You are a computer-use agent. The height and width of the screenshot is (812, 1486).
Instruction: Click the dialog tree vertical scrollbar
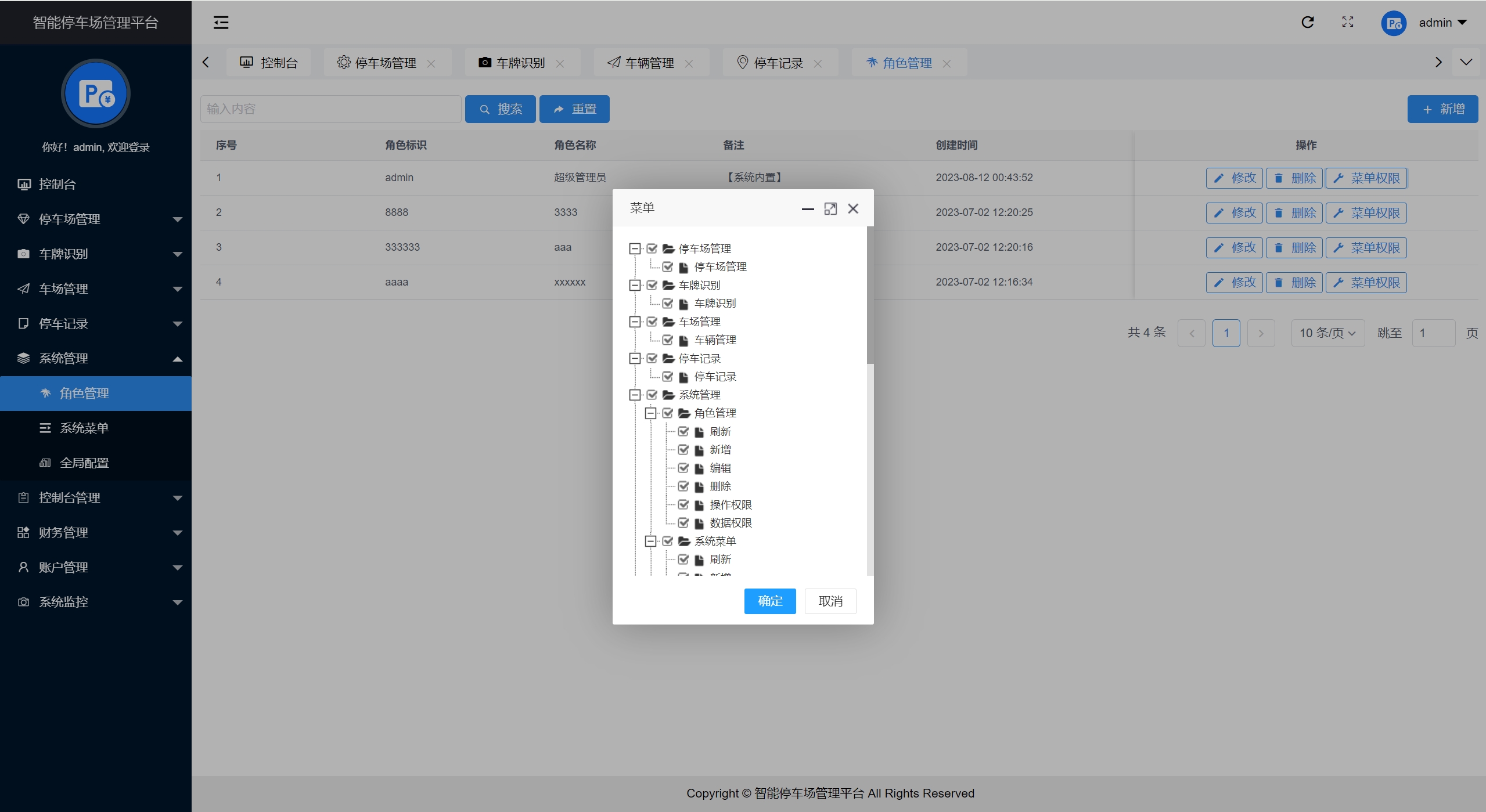coord(869,296)
